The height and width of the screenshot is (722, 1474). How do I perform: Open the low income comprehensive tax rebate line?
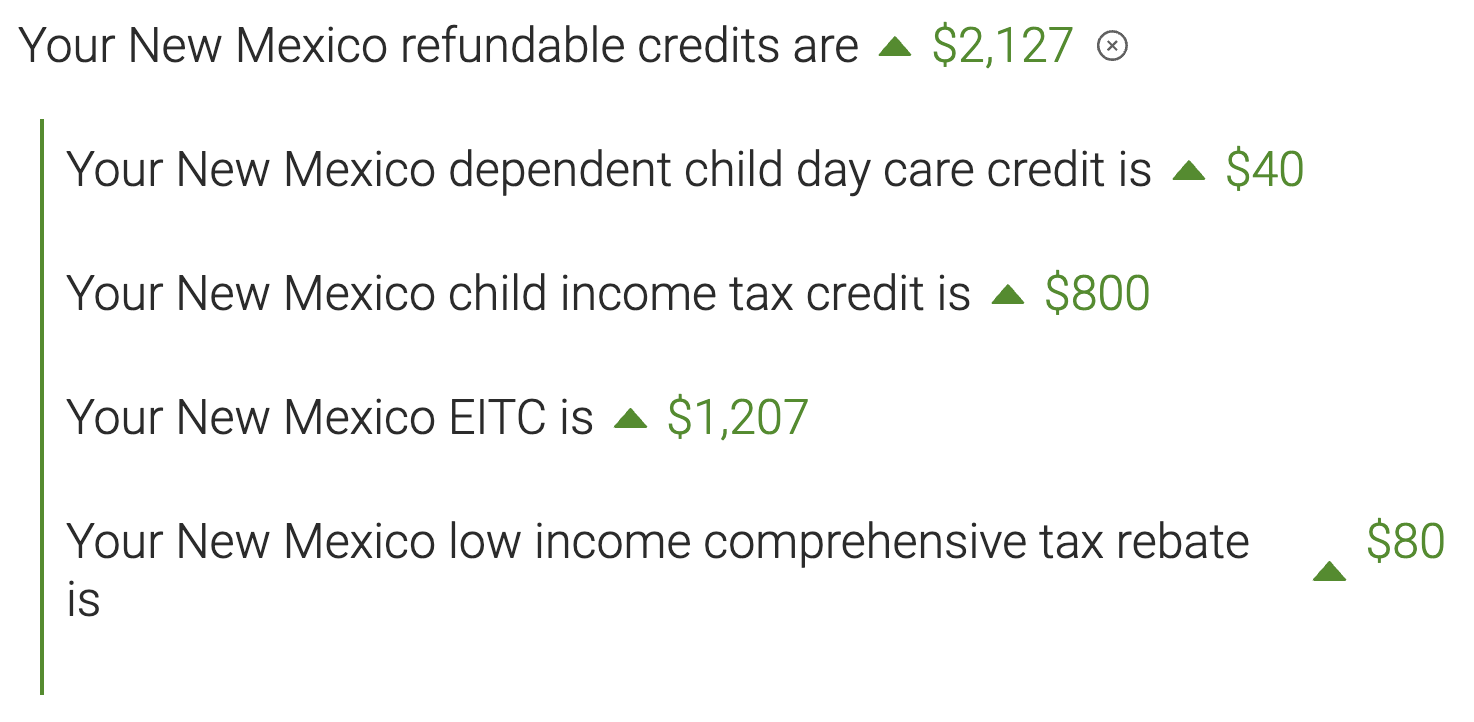[756, 570]
